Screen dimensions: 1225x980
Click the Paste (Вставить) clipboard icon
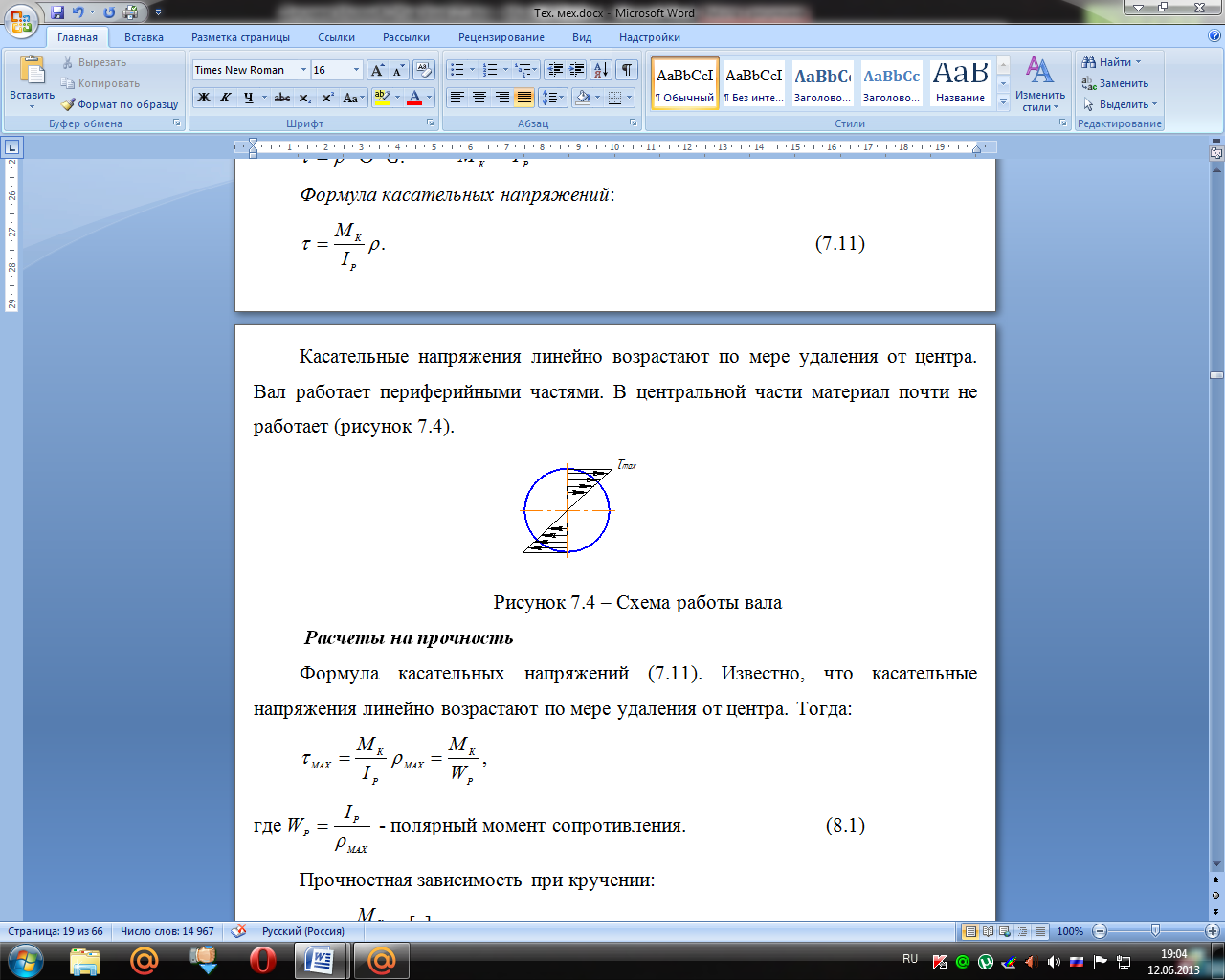[x=32, y=70]
